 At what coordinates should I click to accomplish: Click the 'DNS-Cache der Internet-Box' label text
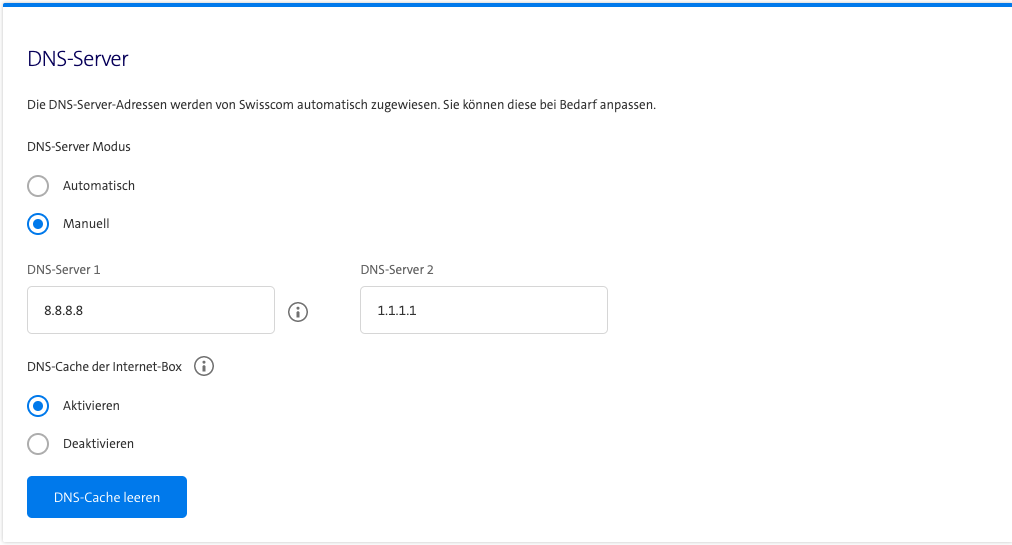pos(105,367)
